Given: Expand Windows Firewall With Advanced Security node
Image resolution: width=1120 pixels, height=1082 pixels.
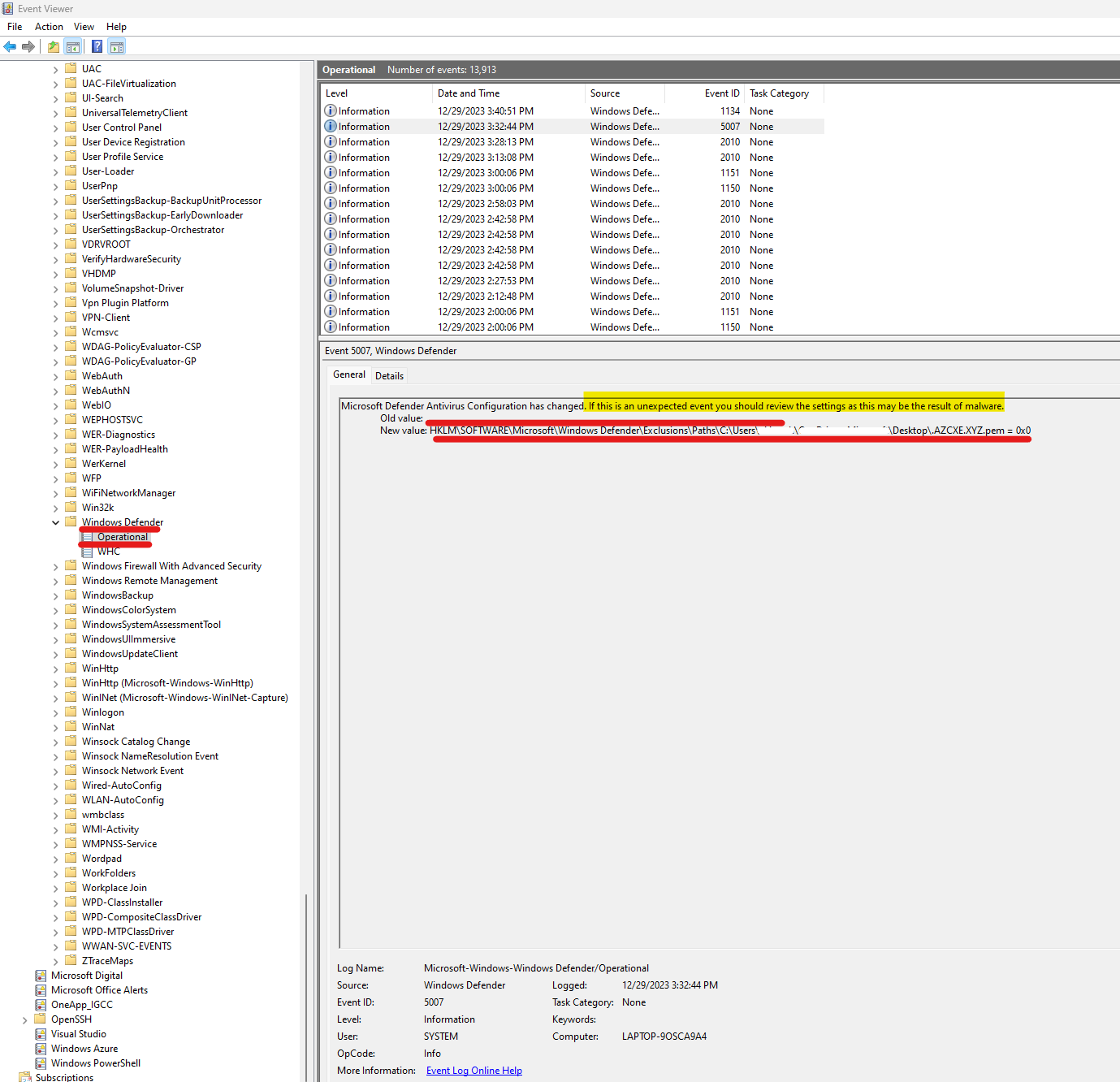Looking at the screenshot, I should 56,566.
